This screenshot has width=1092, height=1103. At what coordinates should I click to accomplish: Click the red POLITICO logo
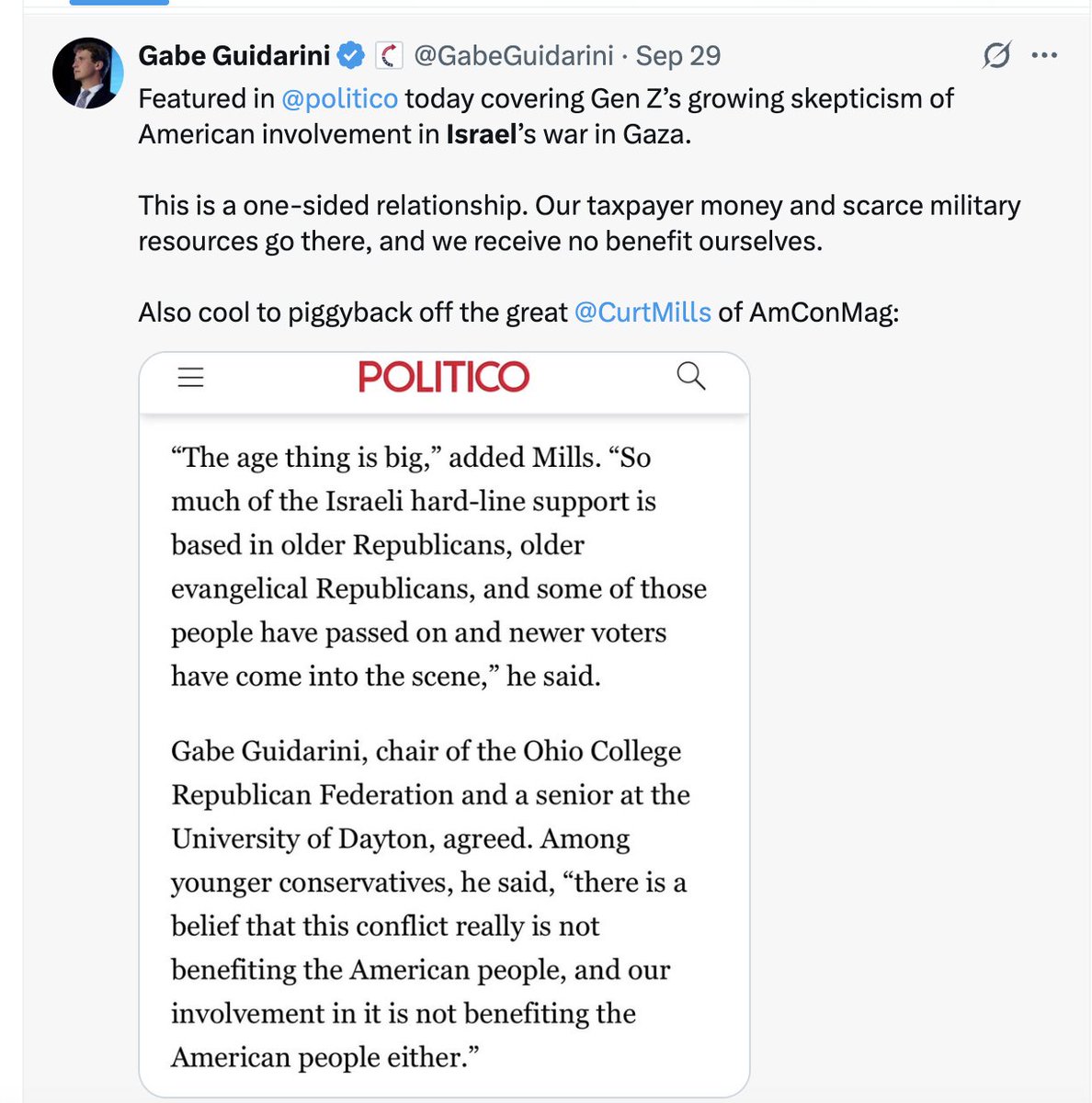point(443,377)
